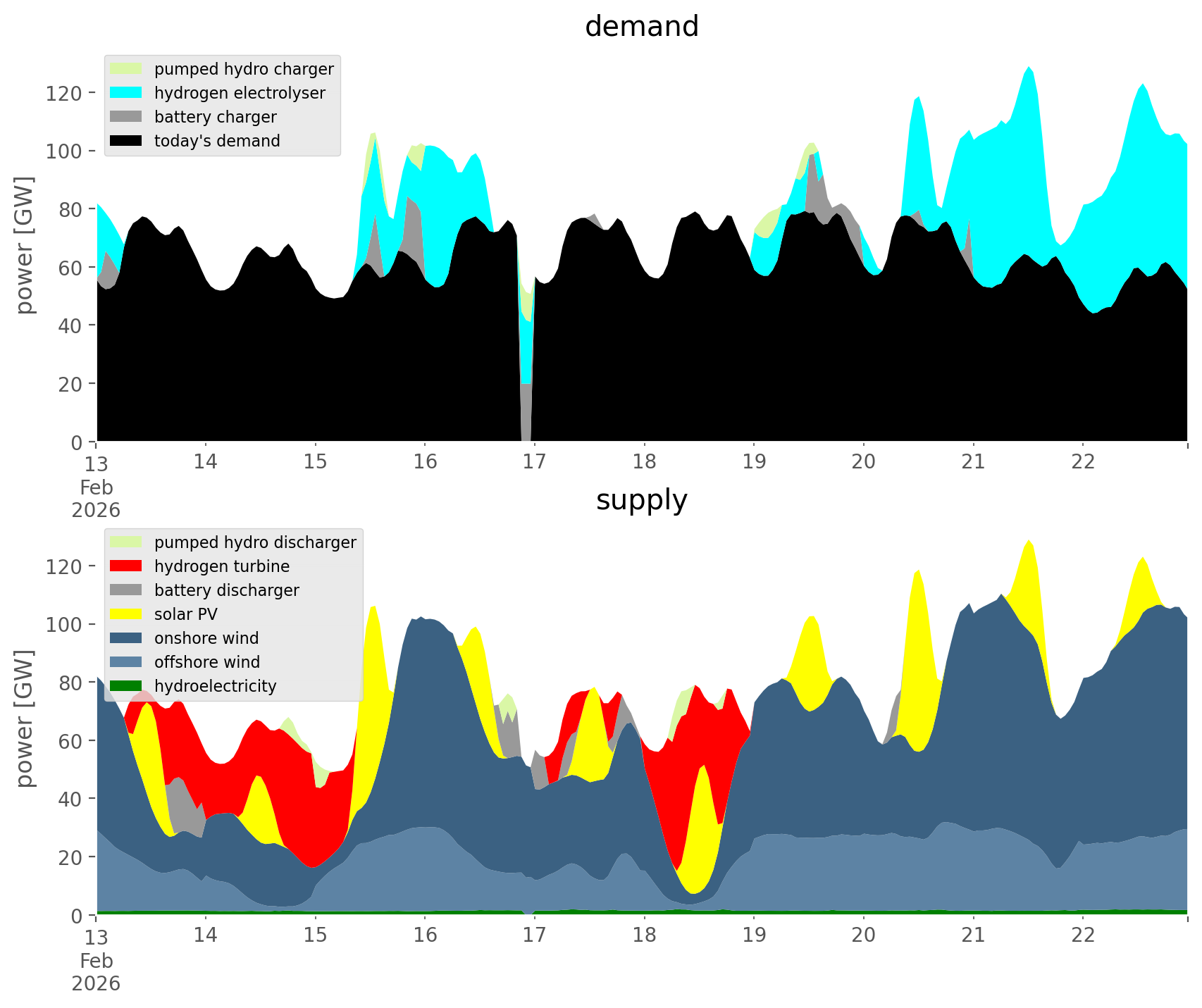
Task: Click the cyan hydrogen electrolyser legend swatch
Action: [x=126, y=93]
